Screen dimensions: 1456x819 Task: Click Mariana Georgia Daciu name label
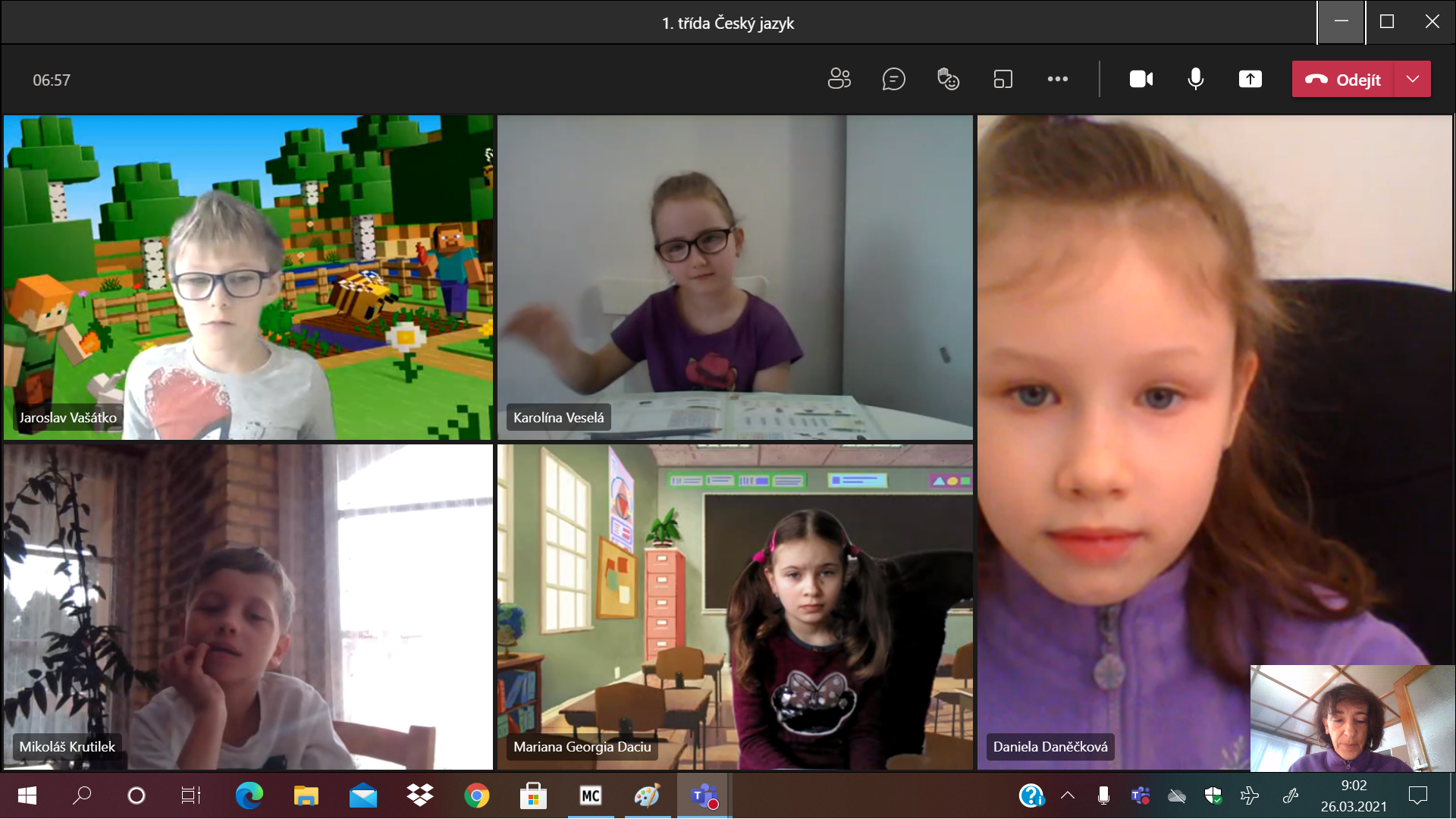tap(582, 747)
